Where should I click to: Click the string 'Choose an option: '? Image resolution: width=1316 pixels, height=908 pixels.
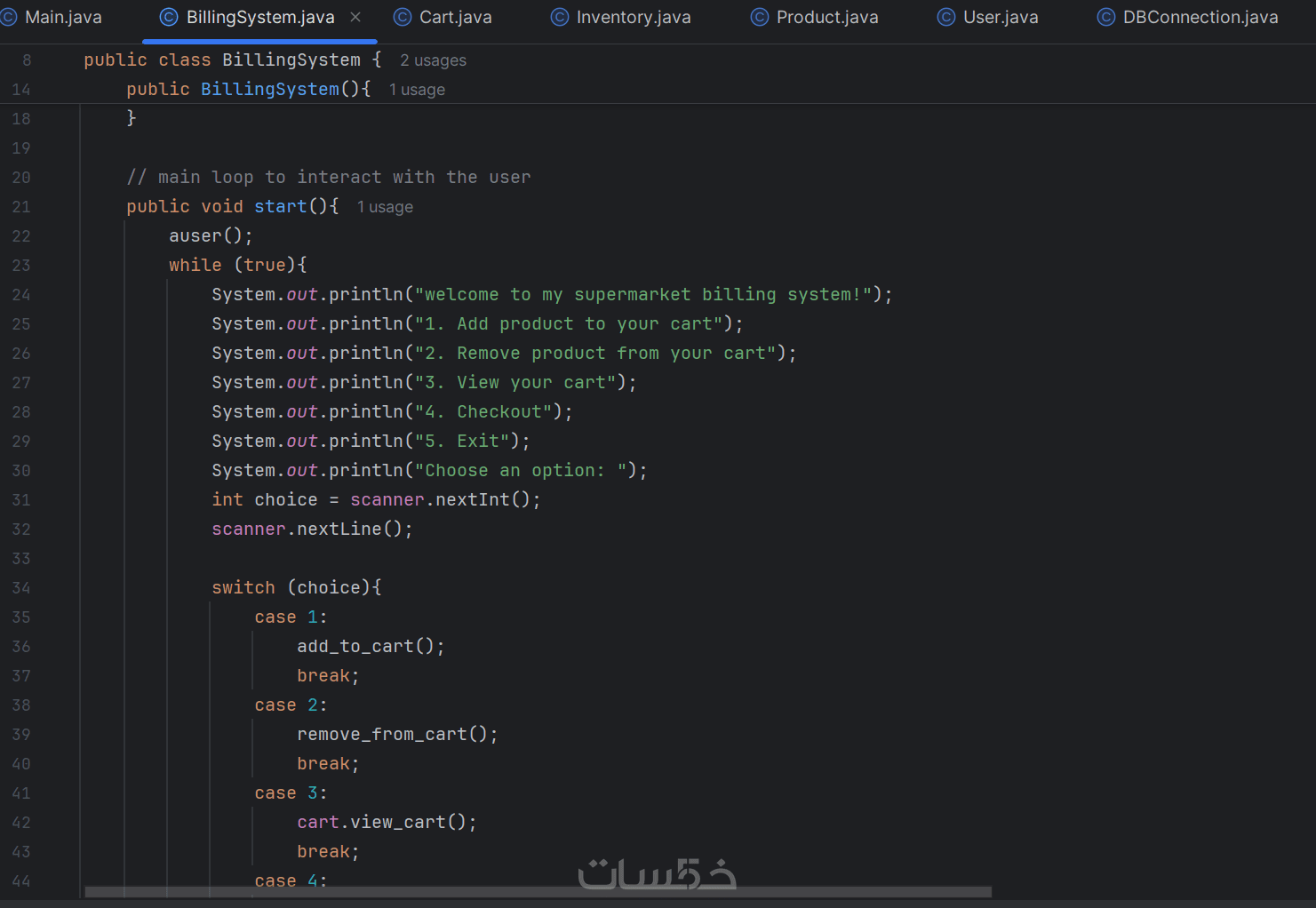pyautogui.click(x=521, y=471)
